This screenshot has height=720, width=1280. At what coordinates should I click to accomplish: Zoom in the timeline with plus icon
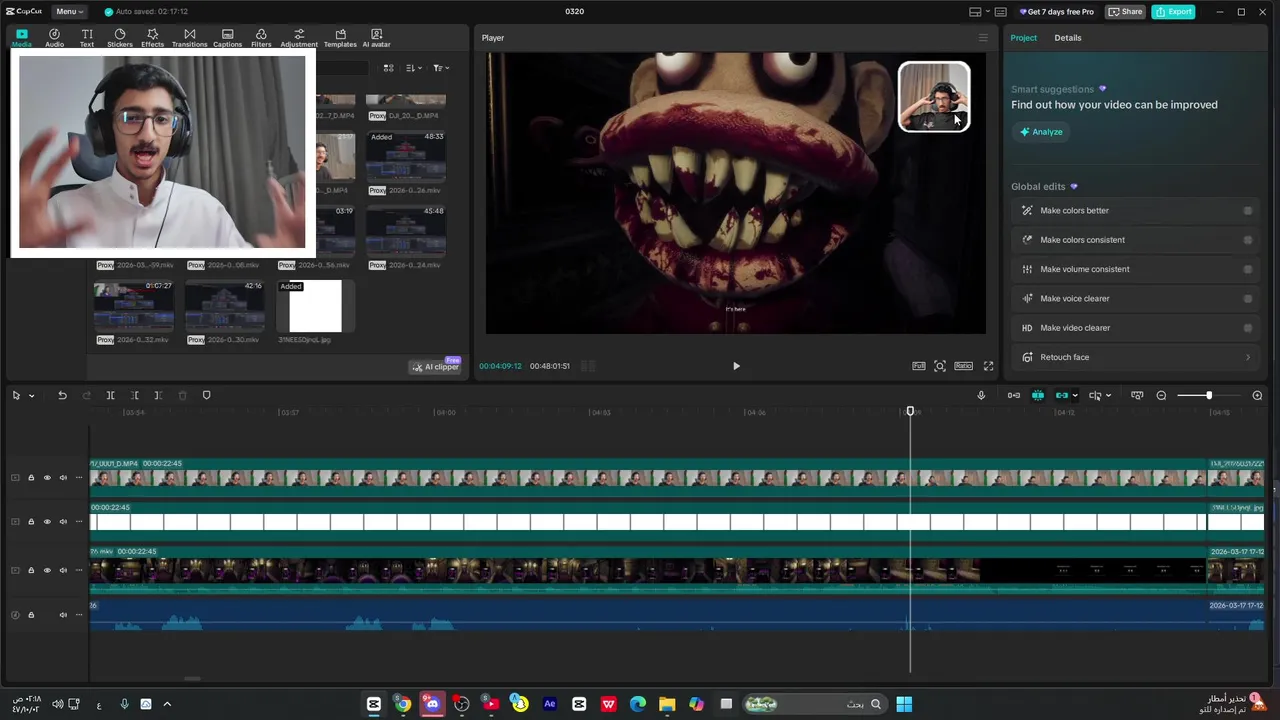point(1257,395)
